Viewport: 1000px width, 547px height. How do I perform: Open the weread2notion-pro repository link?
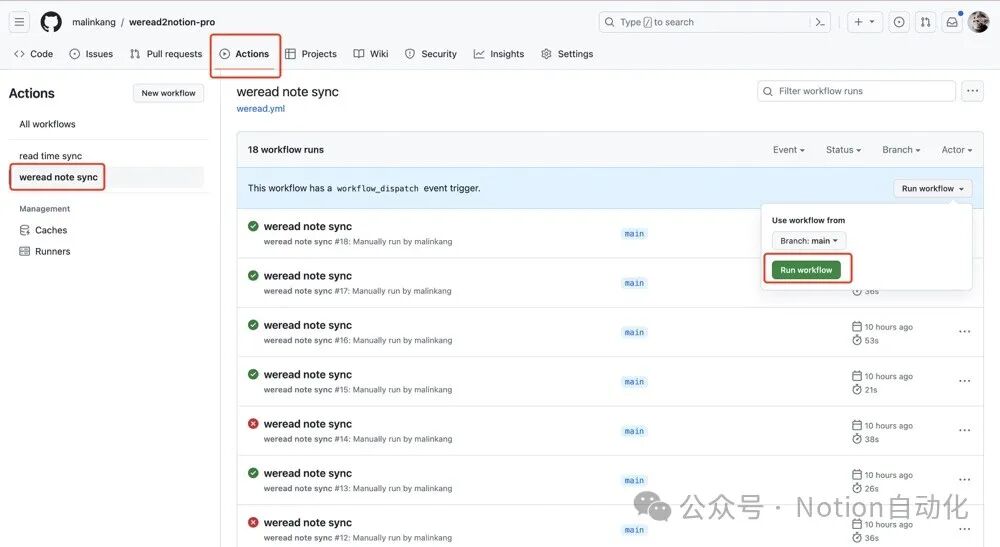pyautogui.click(x=172, y=22)
